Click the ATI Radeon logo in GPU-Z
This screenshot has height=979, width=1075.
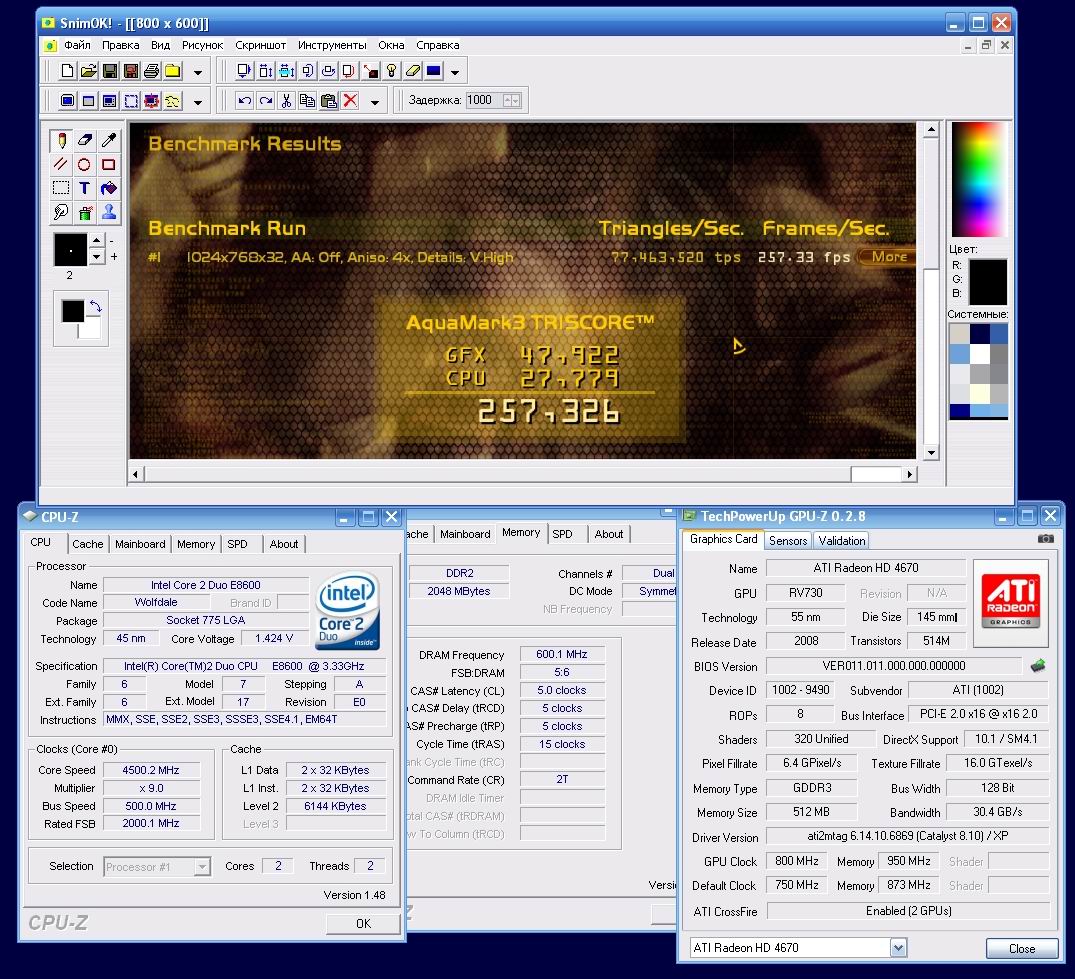pos(1010,603)
